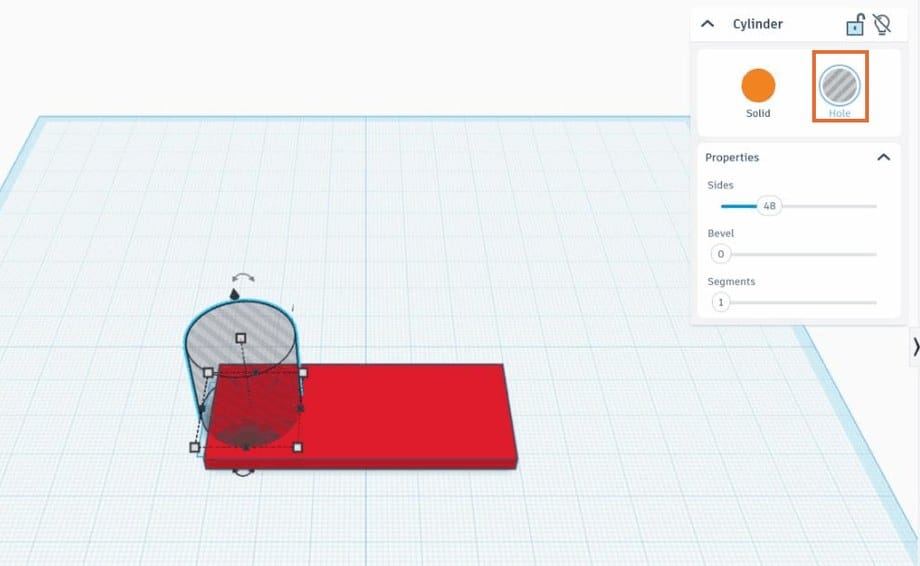Click the front-left corner resize handle
920x566 pixels.
point(195,448)
